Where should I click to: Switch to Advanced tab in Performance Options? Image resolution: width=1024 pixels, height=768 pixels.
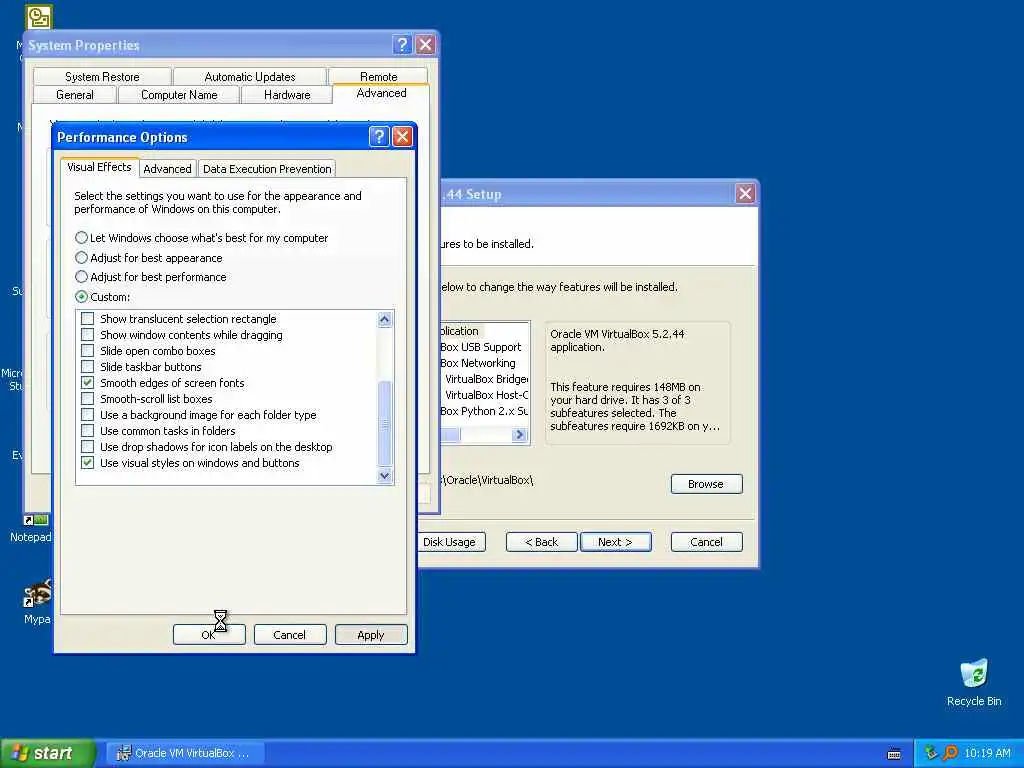click(x=167, y=168)
